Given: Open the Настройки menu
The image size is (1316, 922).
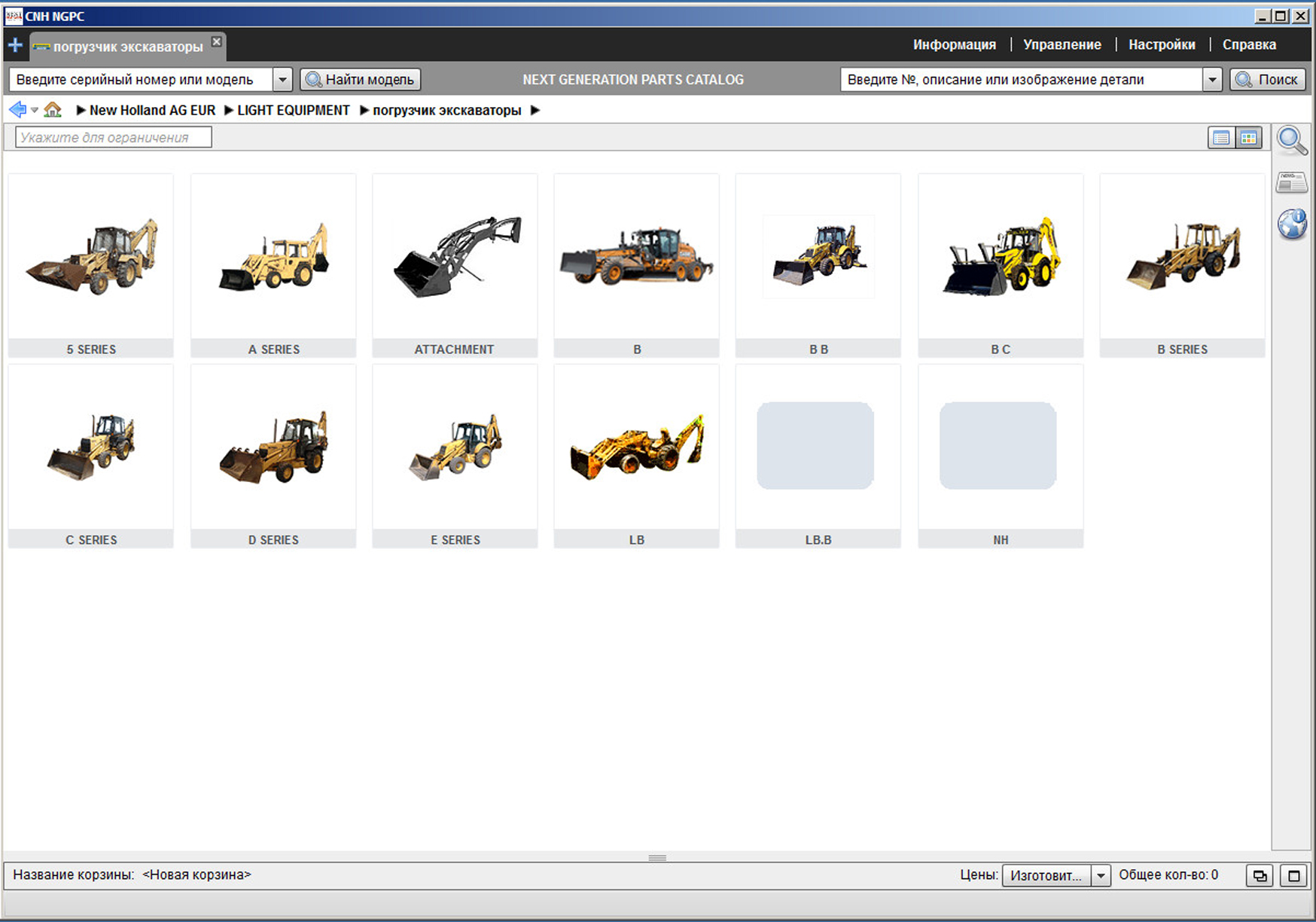Looking at the screenshot, I should [1161, 44].
